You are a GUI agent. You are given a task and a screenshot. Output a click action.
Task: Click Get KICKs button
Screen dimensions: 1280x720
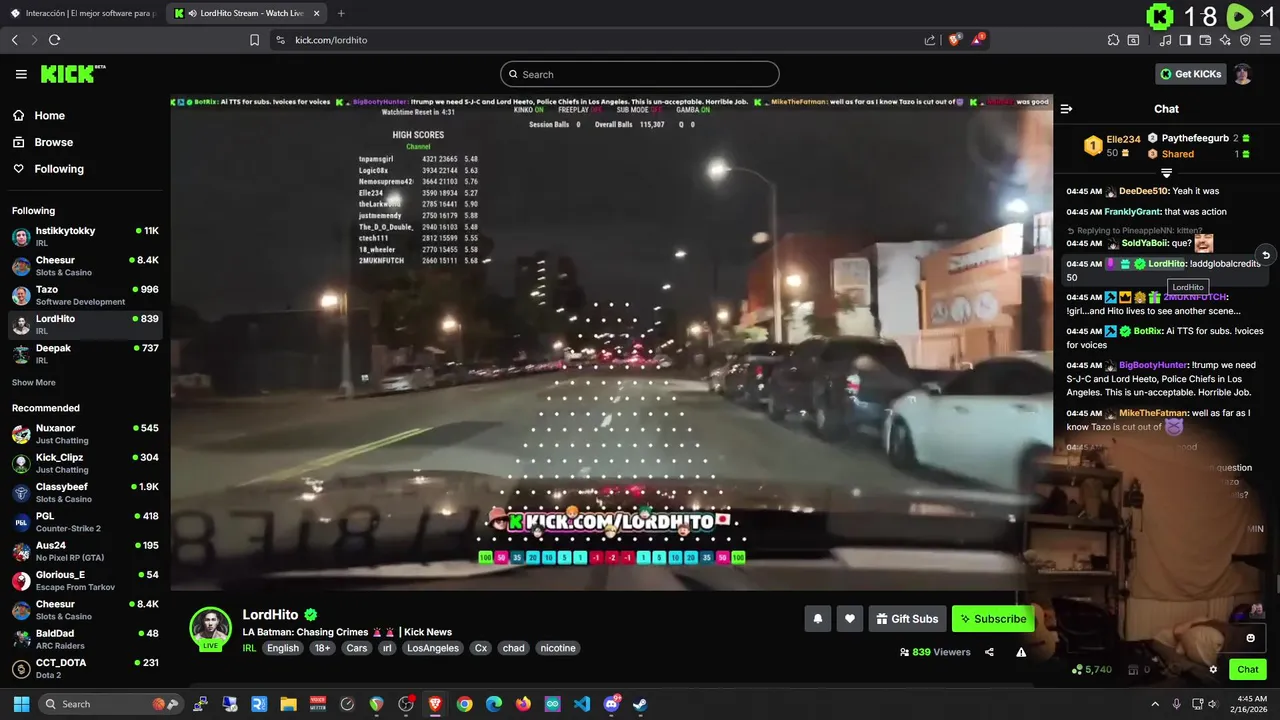(1190, 74)
